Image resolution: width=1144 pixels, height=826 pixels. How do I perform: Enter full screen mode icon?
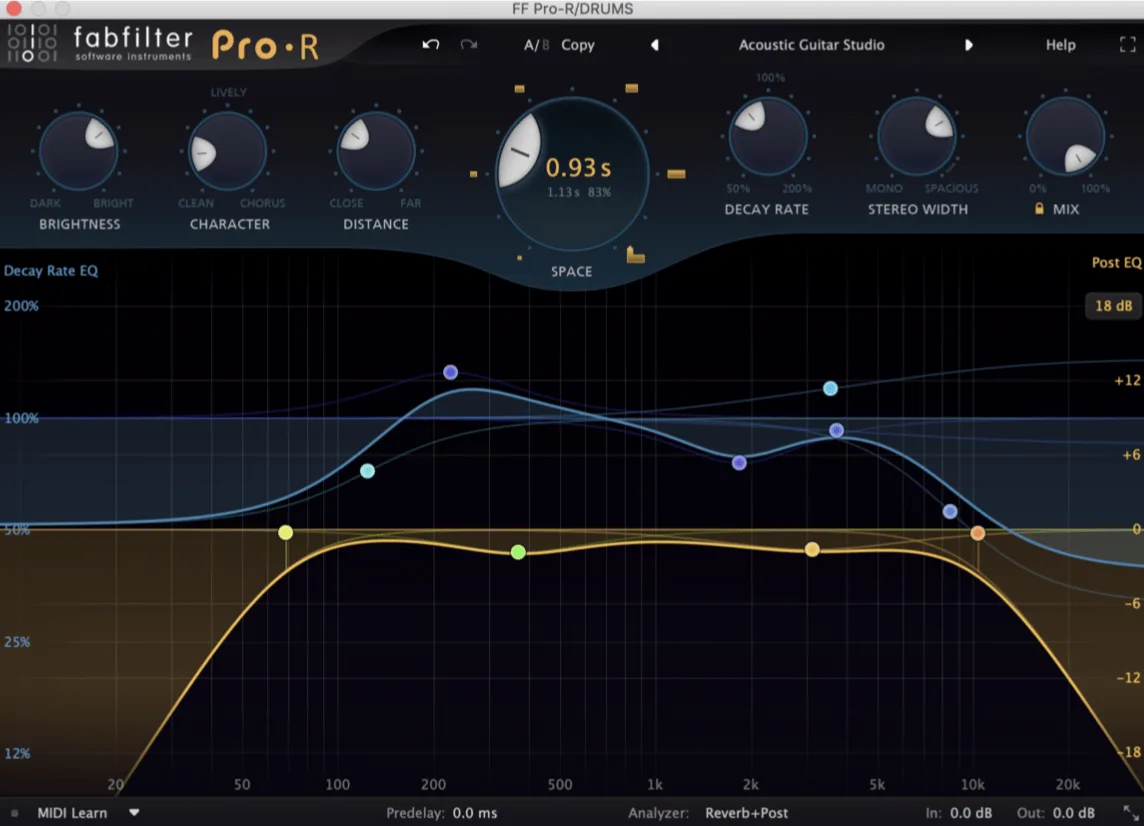pos(1127,45)
